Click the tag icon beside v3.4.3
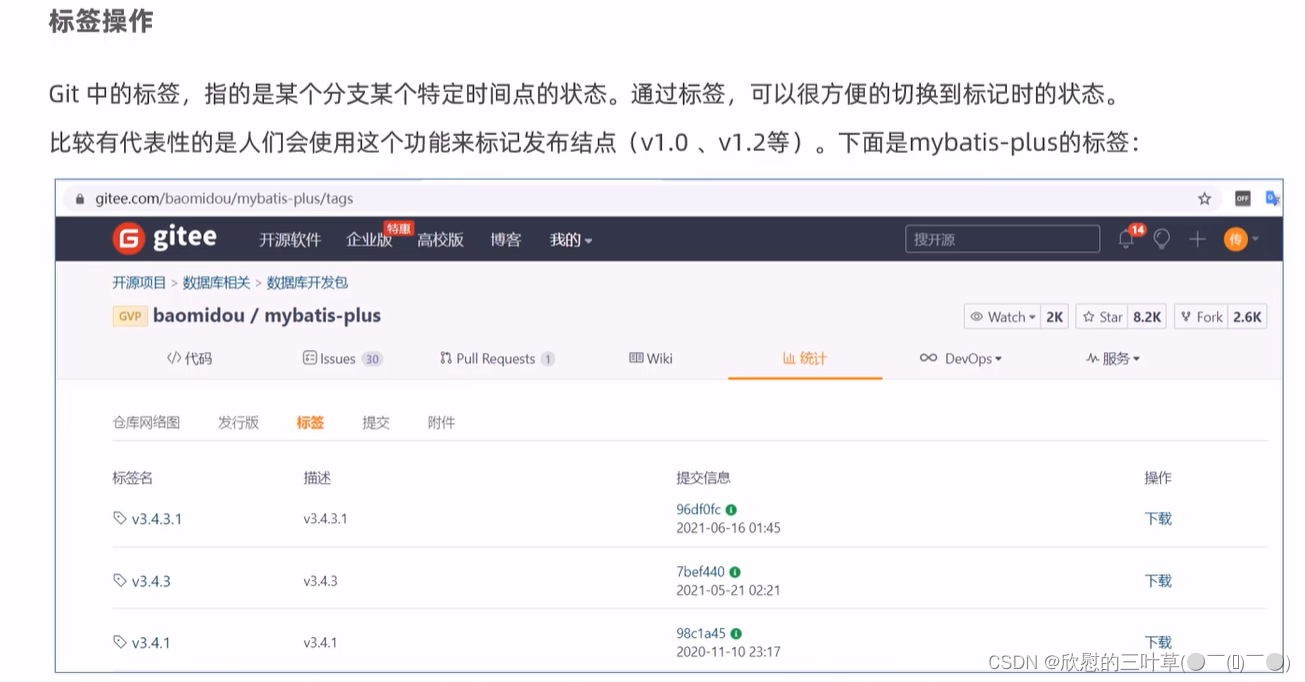 click(x=120, y=580)
